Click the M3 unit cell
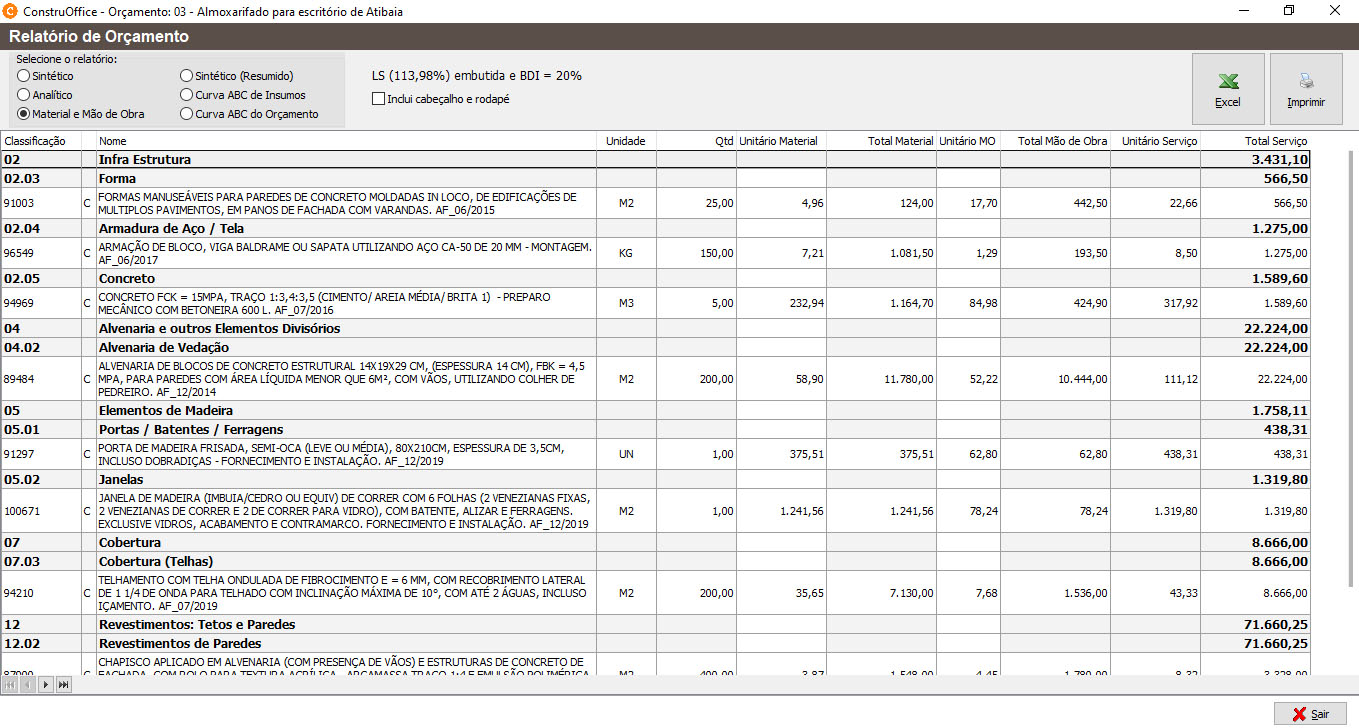1359x728 pixels. 626,303
